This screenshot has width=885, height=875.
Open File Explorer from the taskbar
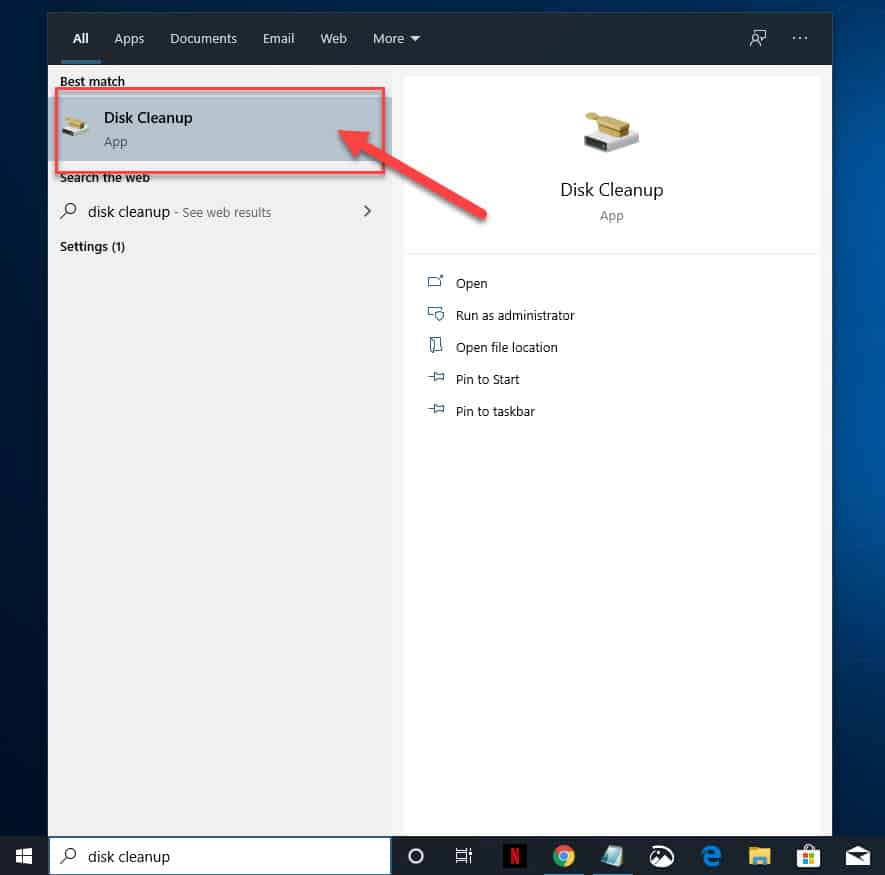(x=759, y=856)
